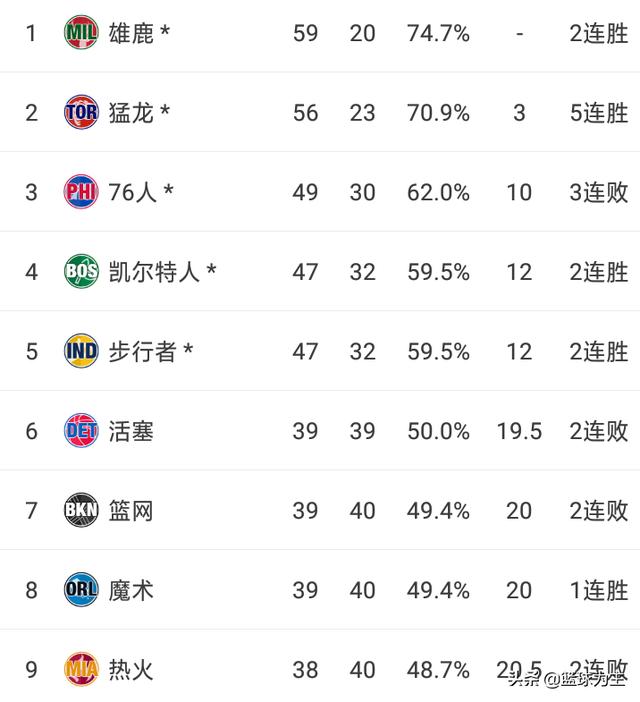640x702 pixels.
Task: Open the 猛龙 team name link
Action: (131, 113)
